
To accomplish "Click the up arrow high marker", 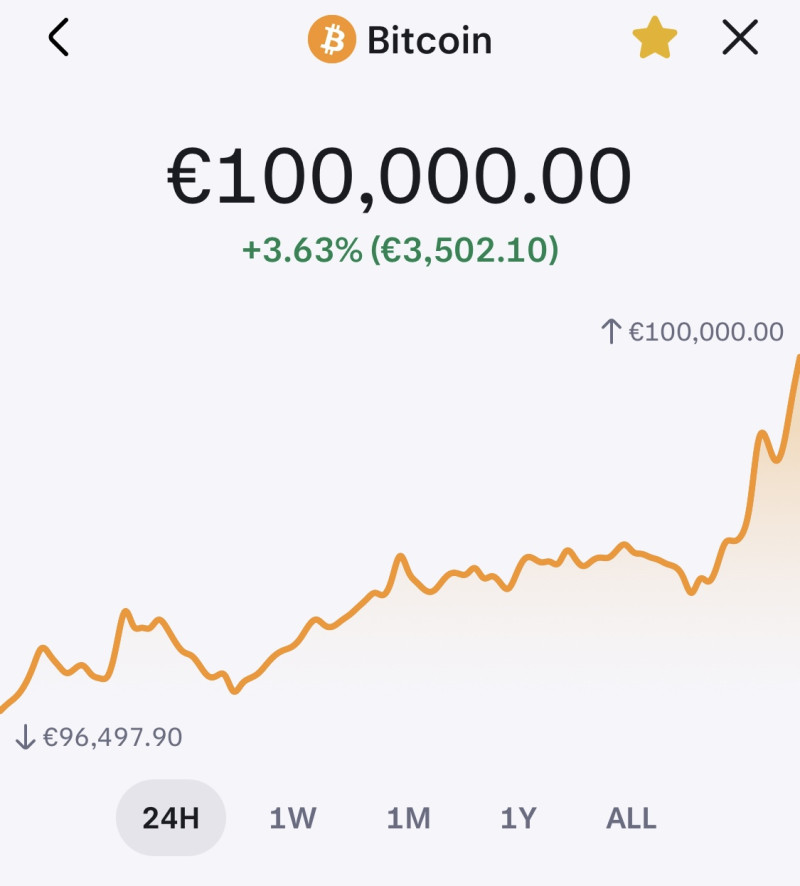I will coord(611,331).
